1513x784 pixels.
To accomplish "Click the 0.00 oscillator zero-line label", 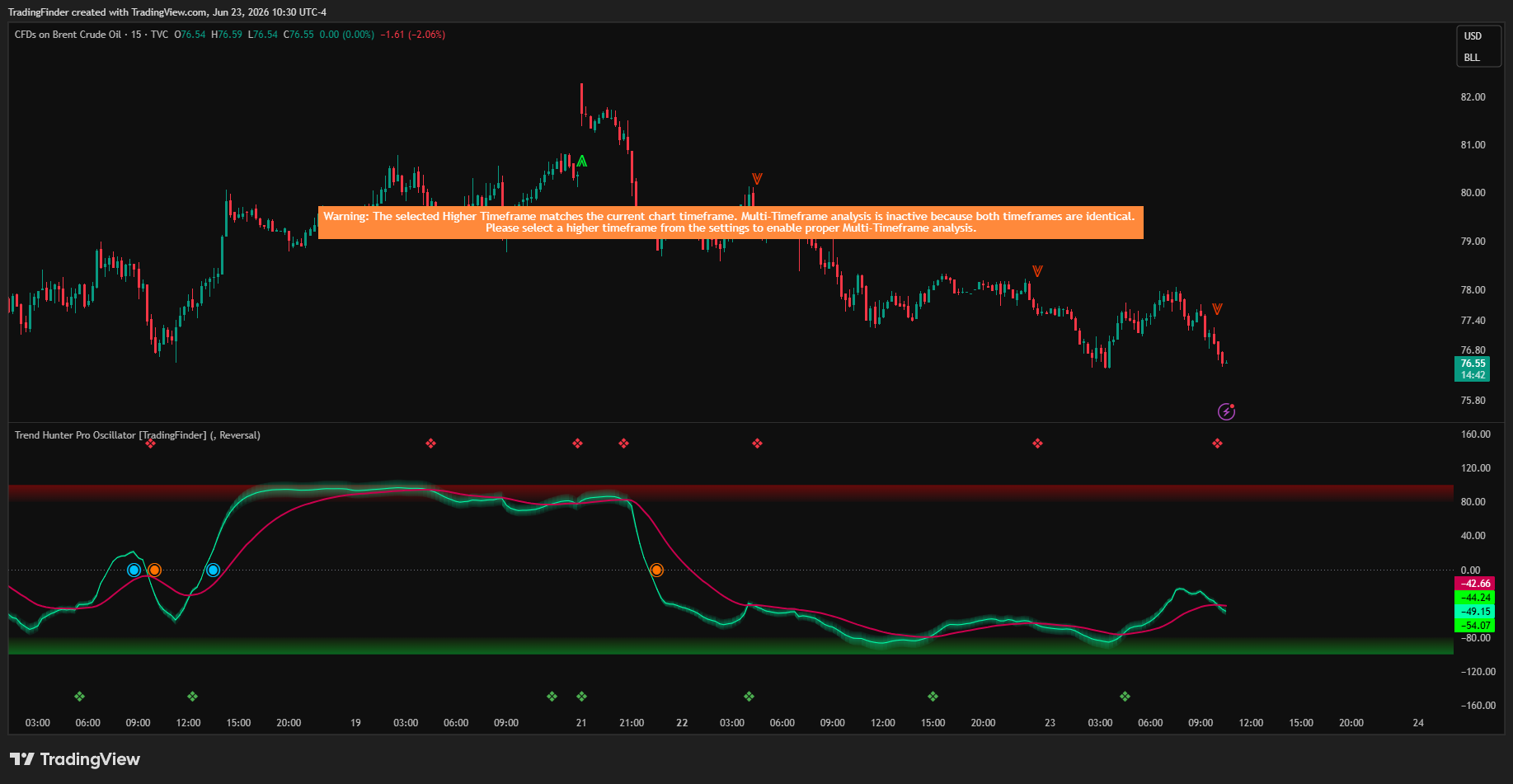I will pos(1470,570).
